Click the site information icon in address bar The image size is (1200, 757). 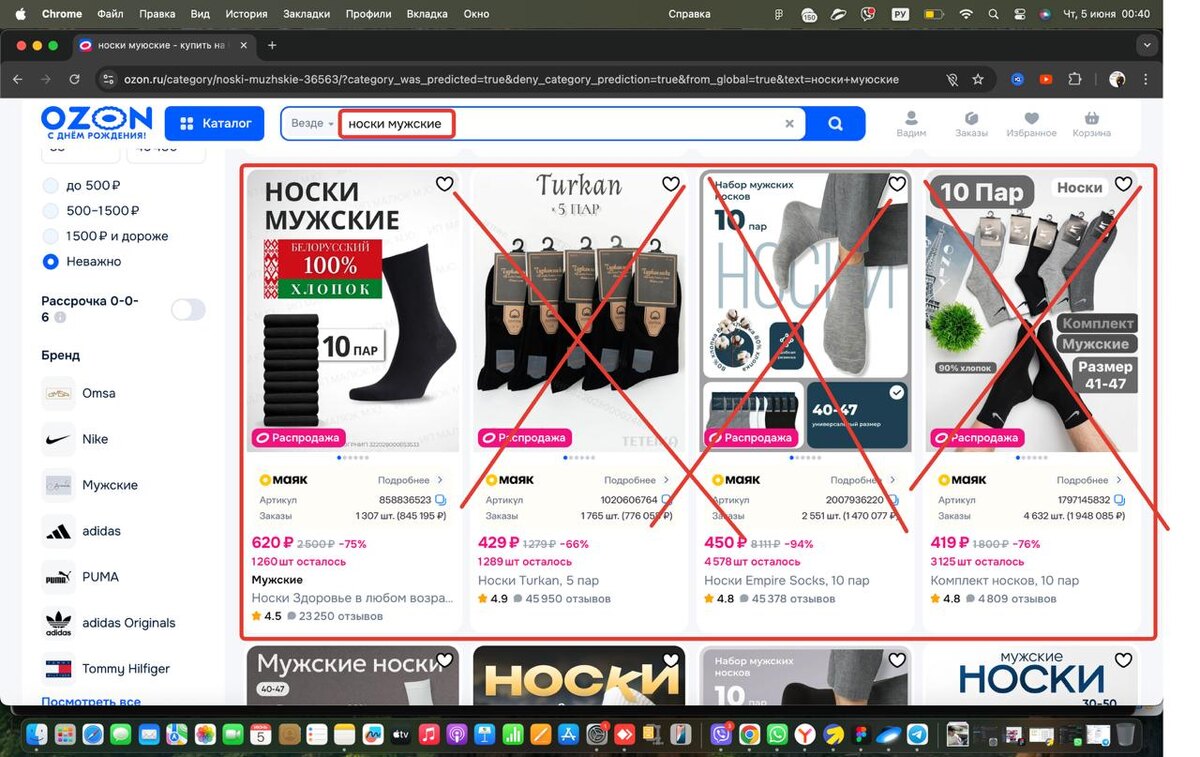109,79
